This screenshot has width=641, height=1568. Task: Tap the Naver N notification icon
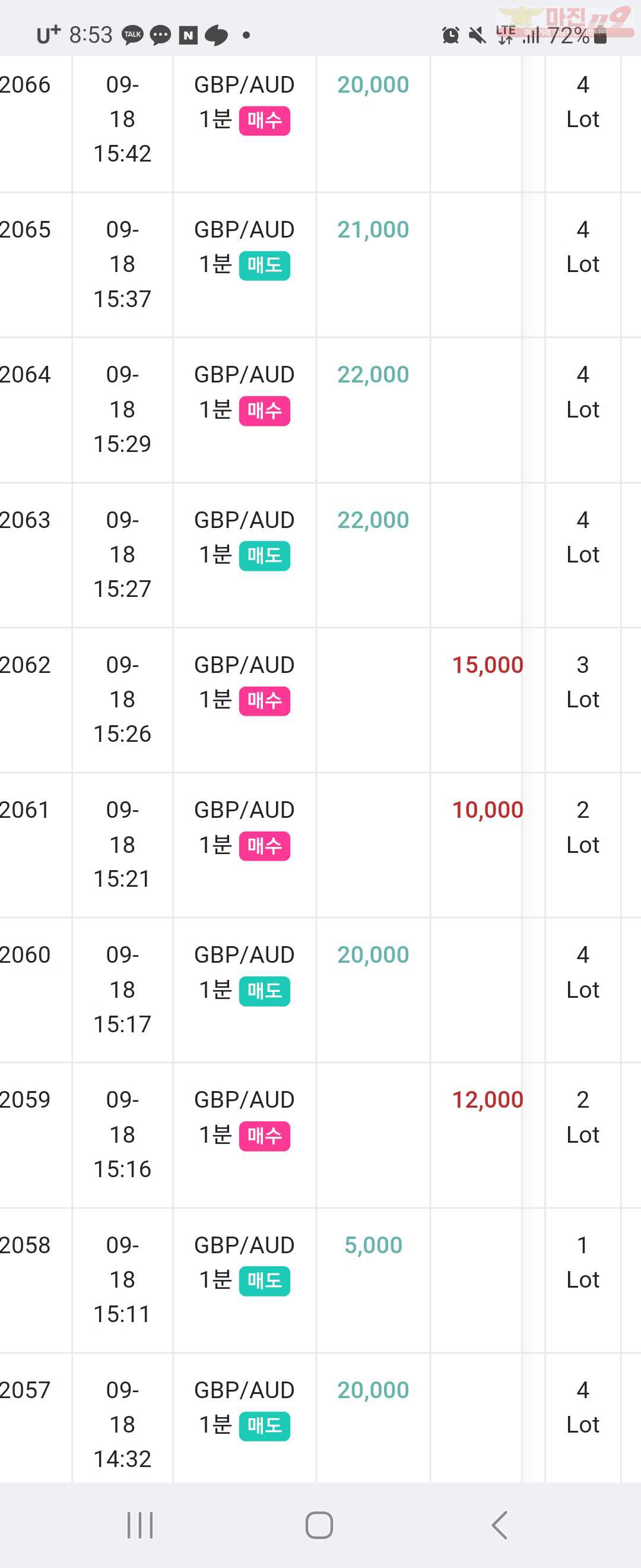tap(188, 36)
